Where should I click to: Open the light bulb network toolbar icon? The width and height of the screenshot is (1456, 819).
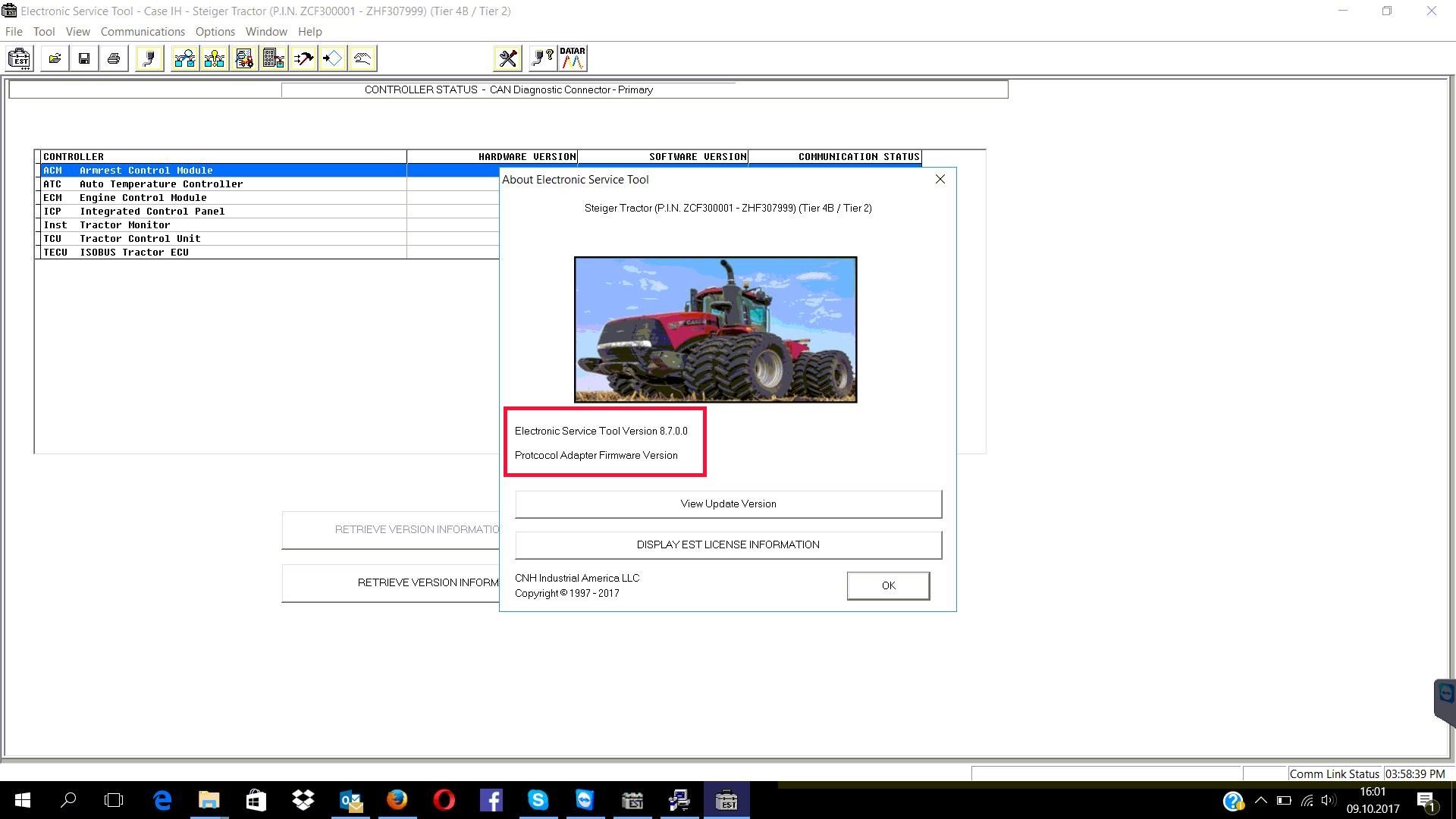tap(215, 58)
